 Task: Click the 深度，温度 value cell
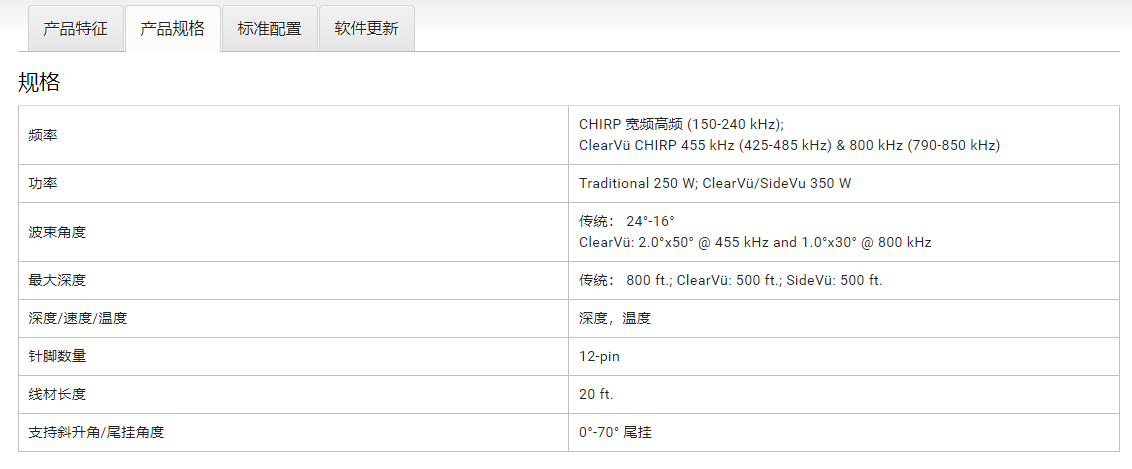tap(614, 318)
